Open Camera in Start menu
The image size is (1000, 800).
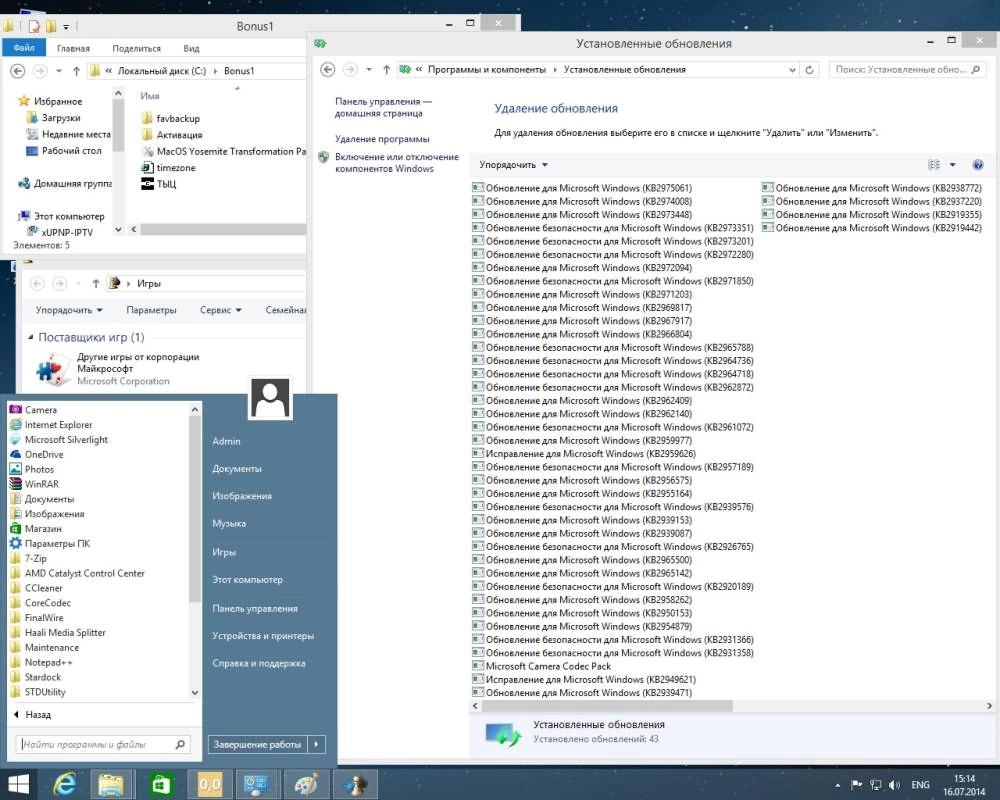pyautogui.click(x=41, y=410)
